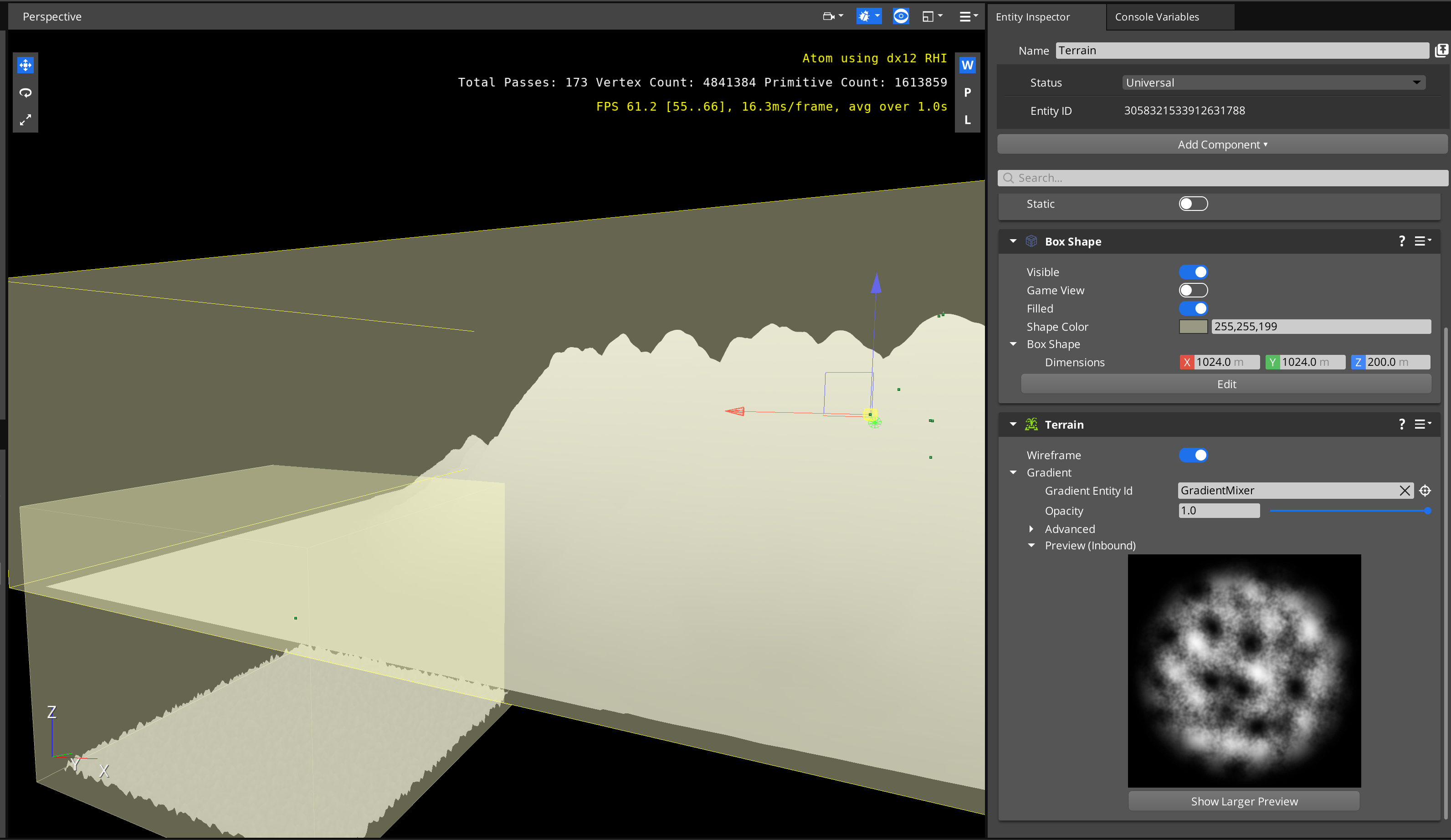Disable the Wireframe toggle in the Terrain component
Viewport: 1451px width, 840px height.
(1193, 455)
